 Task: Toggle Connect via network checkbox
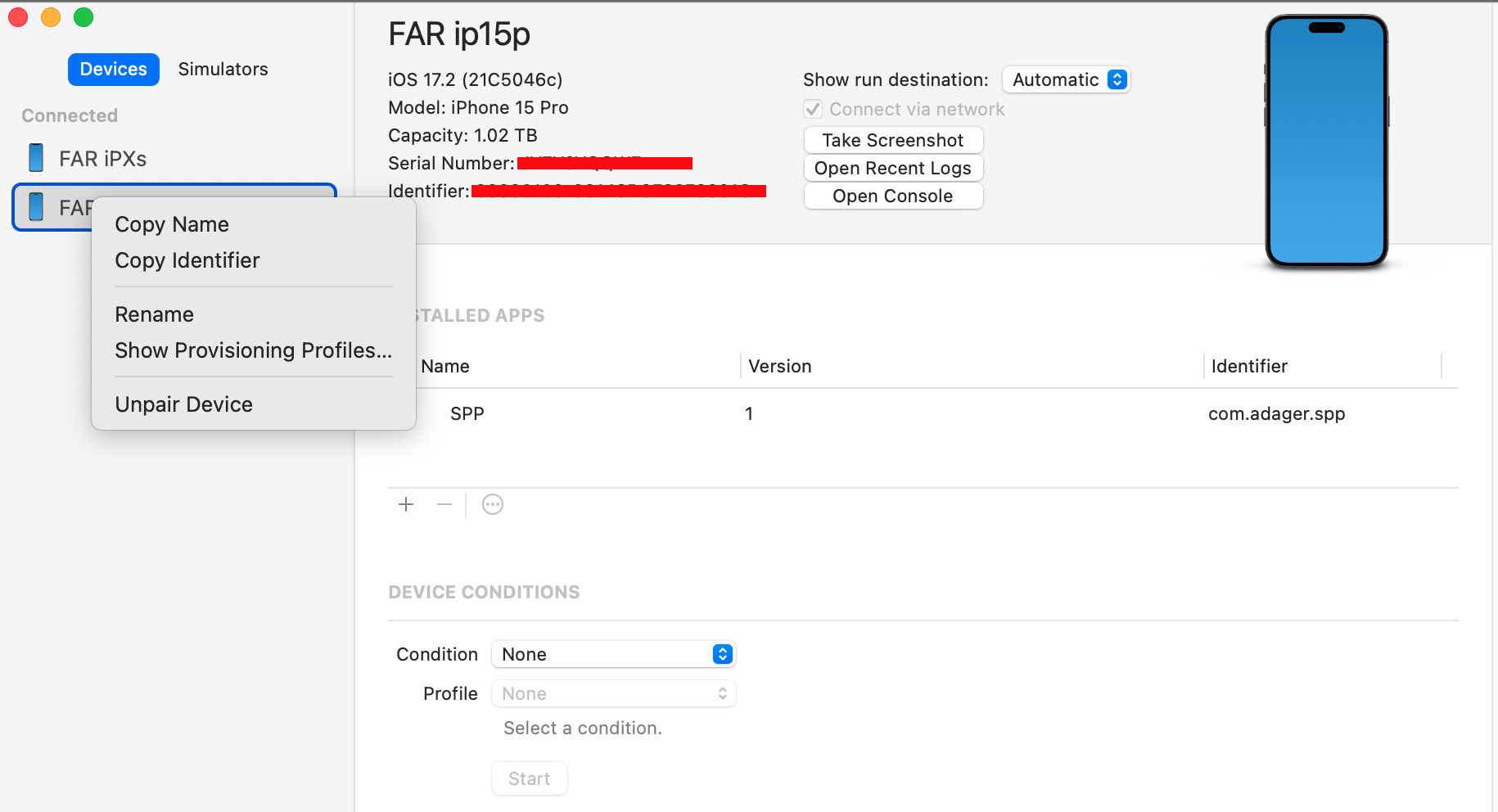pyautogui.click(x=813, y=109)
